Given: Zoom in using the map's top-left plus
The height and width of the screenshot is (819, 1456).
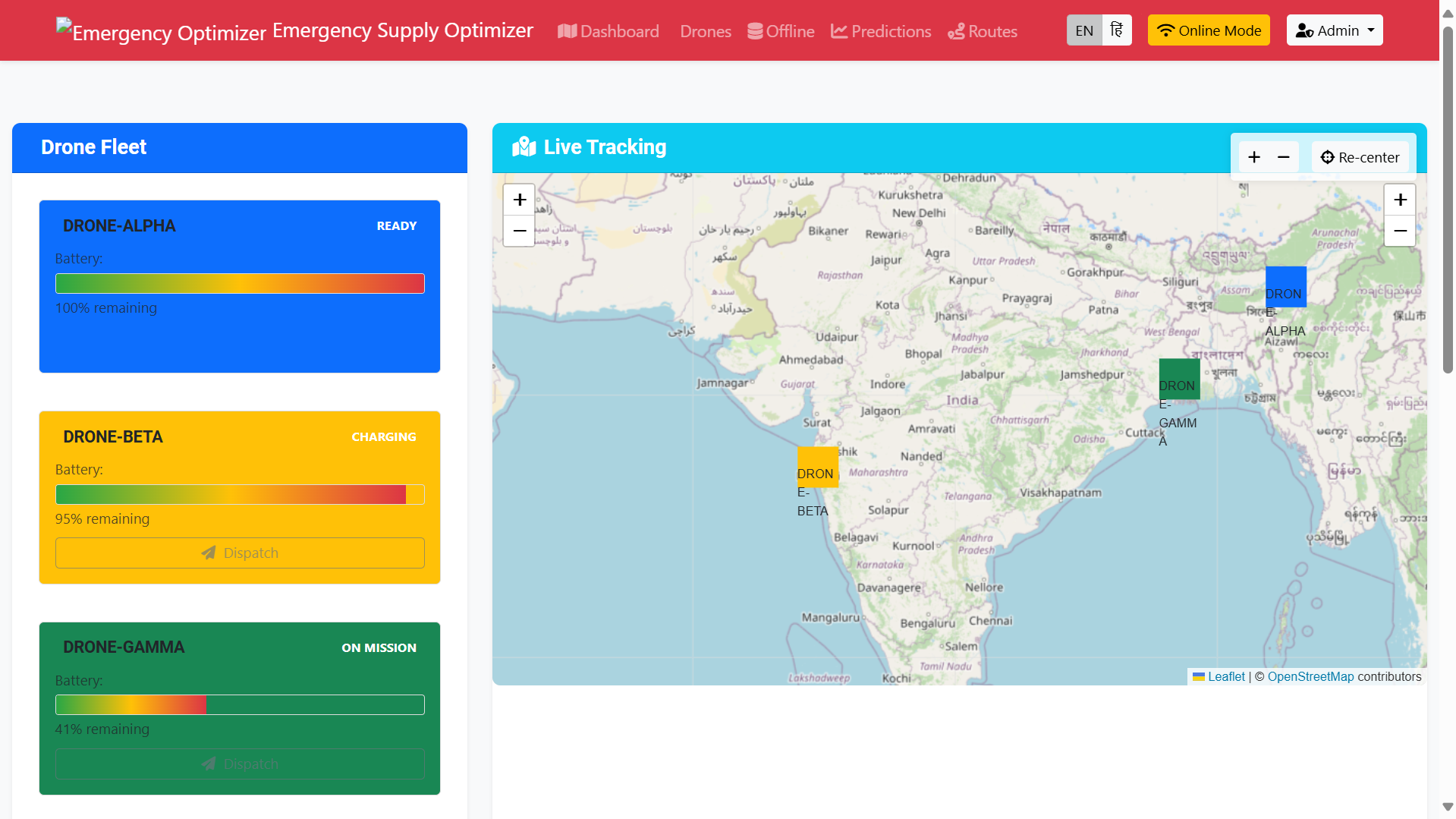Looking at the screenshot, I should [520, 200].
